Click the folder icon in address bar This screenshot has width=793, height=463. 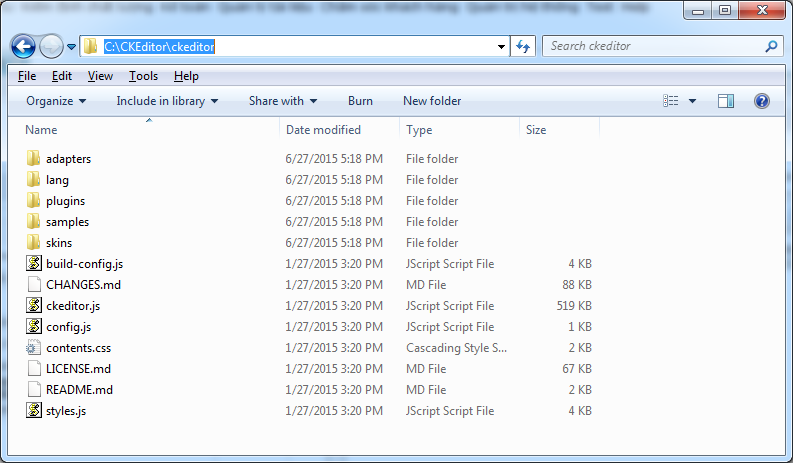(91, 47)
